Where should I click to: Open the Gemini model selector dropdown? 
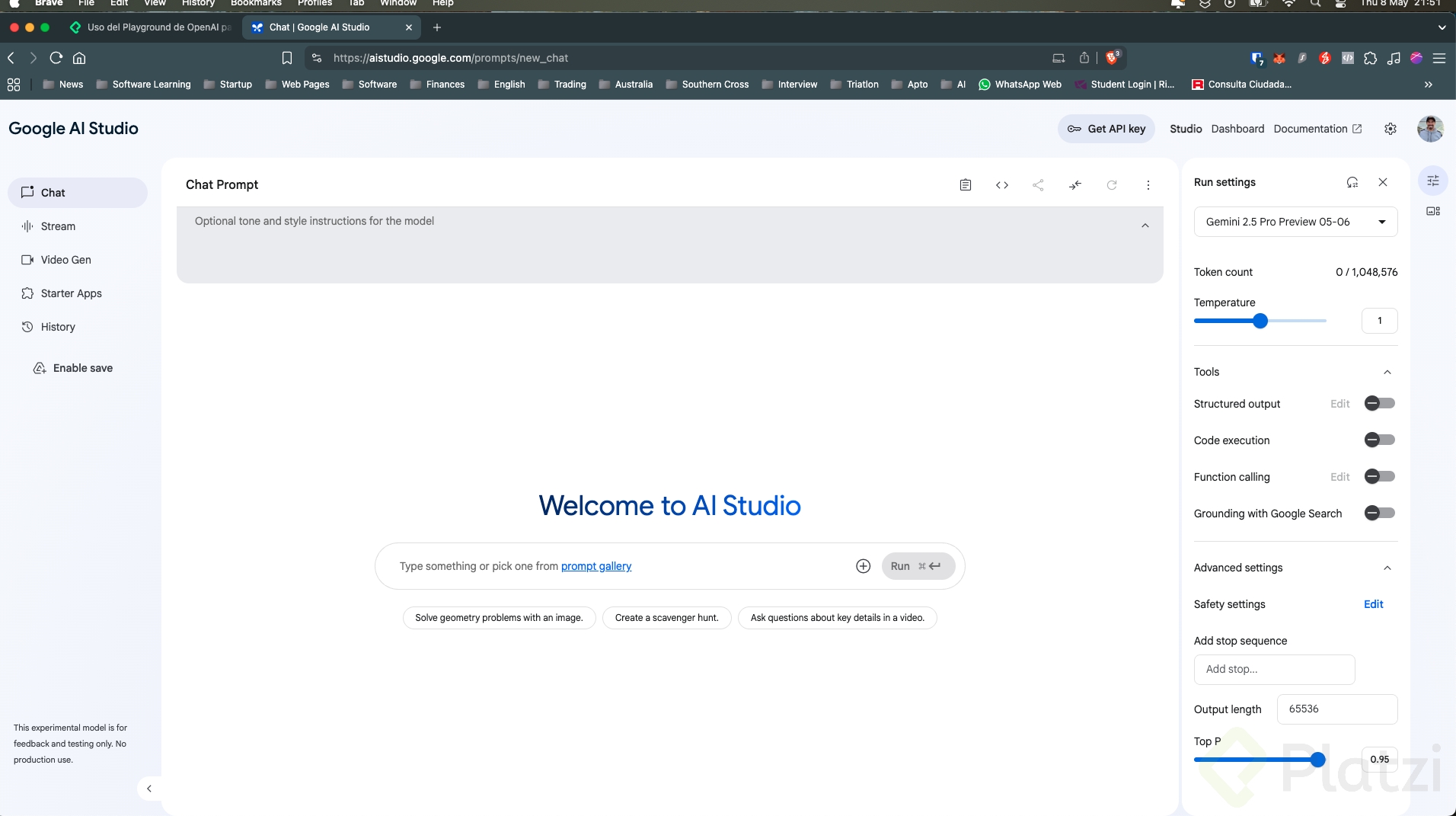point(1295,222)
